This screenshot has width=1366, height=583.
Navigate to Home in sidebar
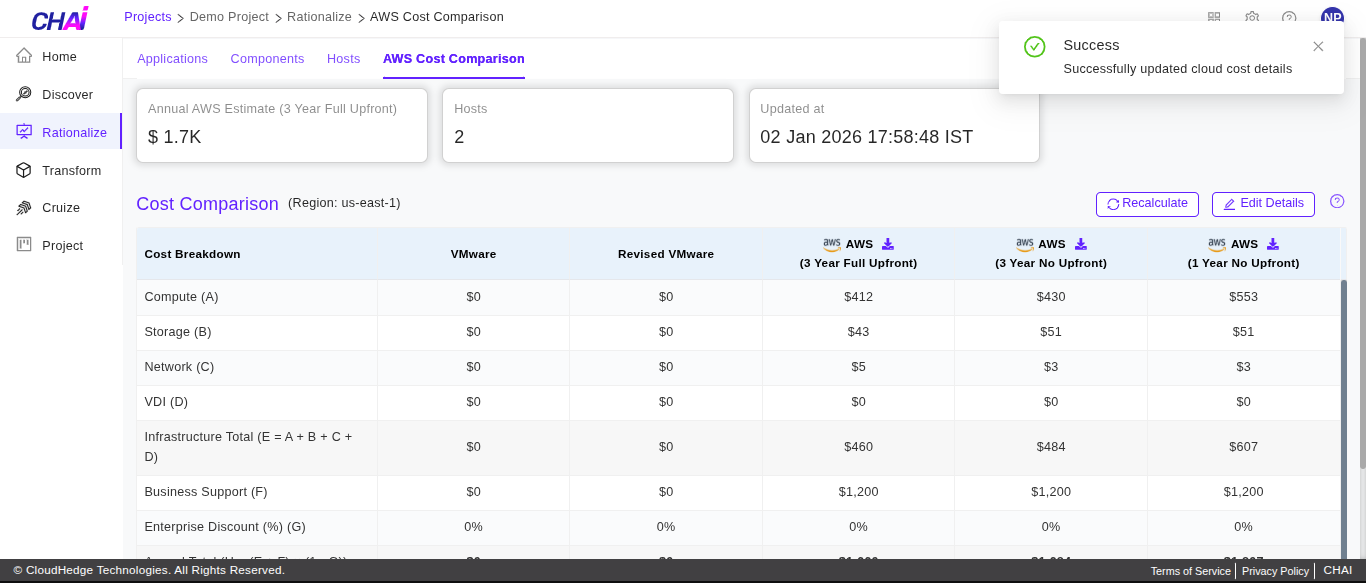(60, 57)
